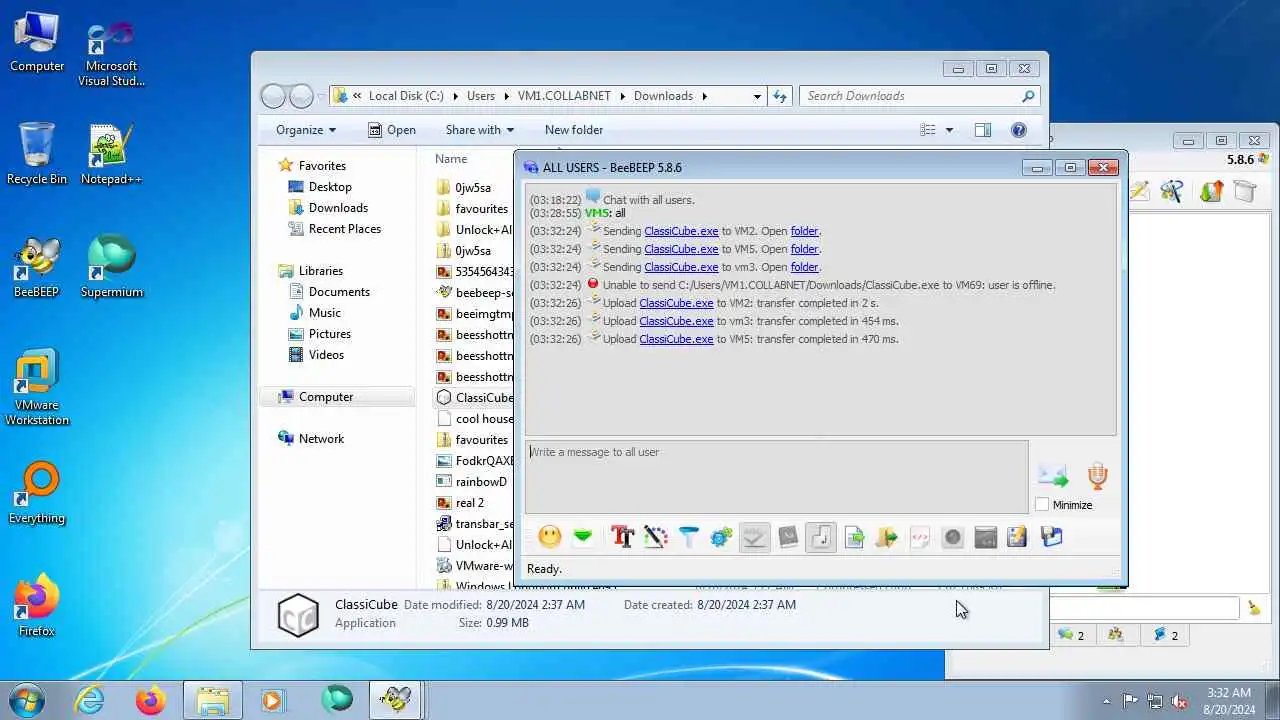
Task: Click Internet Explorer on the taskbar
Action: point(90,700)
